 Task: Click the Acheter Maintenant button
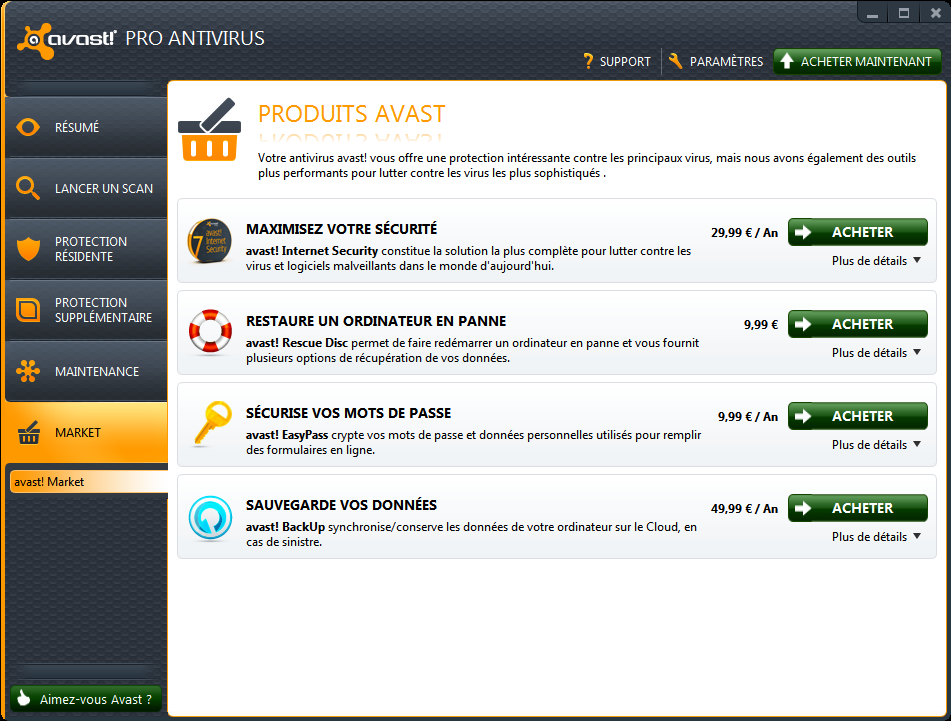tap(857, 61)
